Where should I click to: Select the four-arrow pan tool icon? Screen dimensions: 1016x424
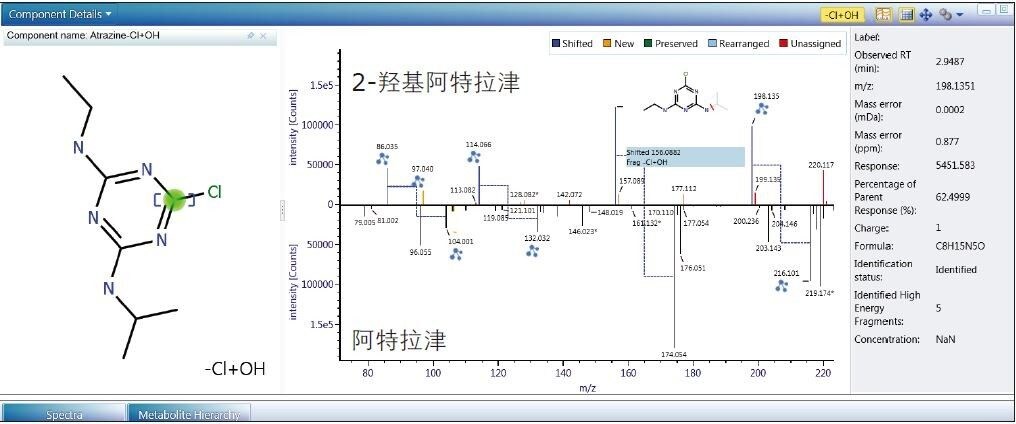[x=925, y=14]
